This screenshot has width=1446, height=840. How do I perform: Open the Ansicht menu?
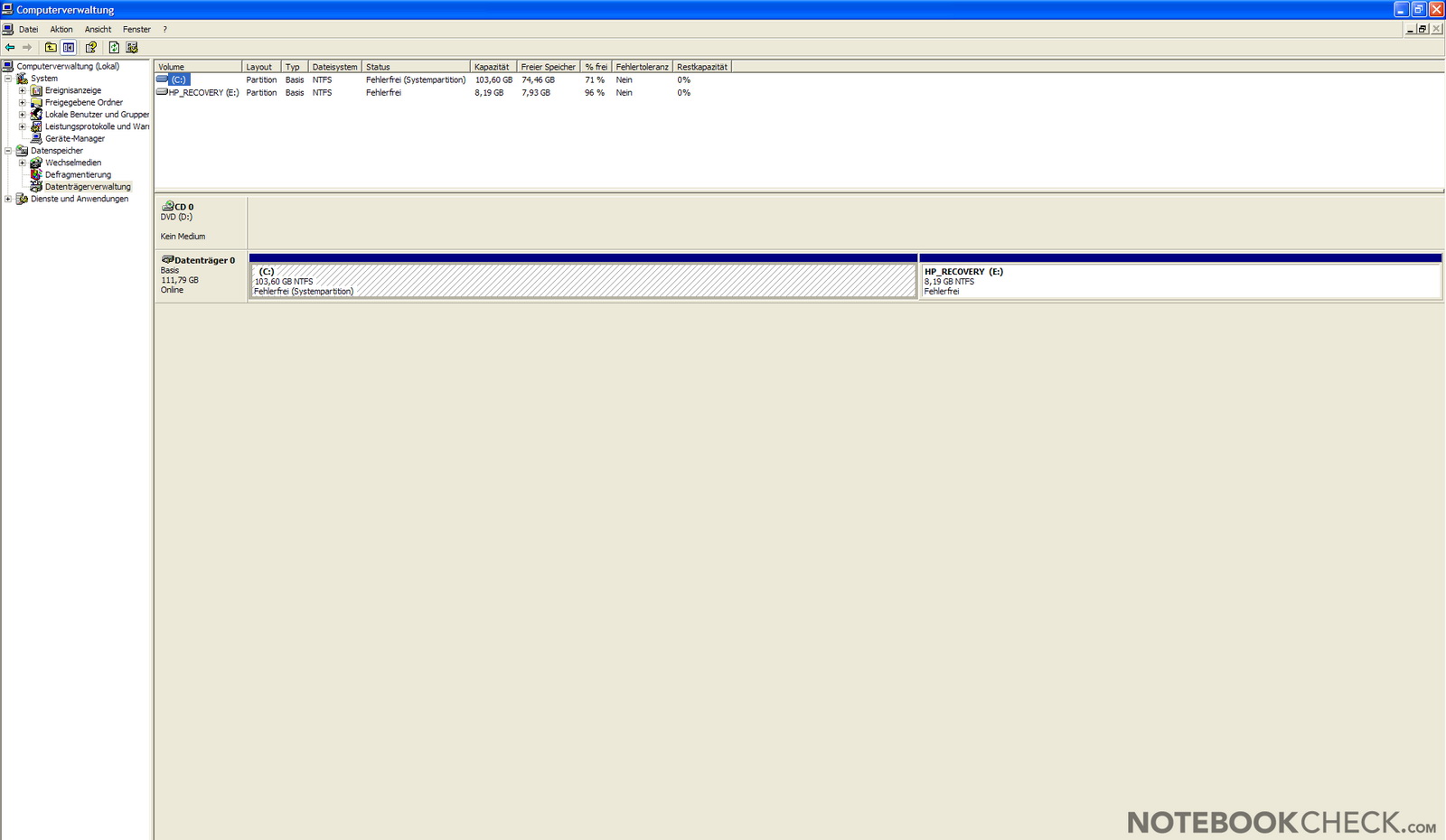pos(98,29)
